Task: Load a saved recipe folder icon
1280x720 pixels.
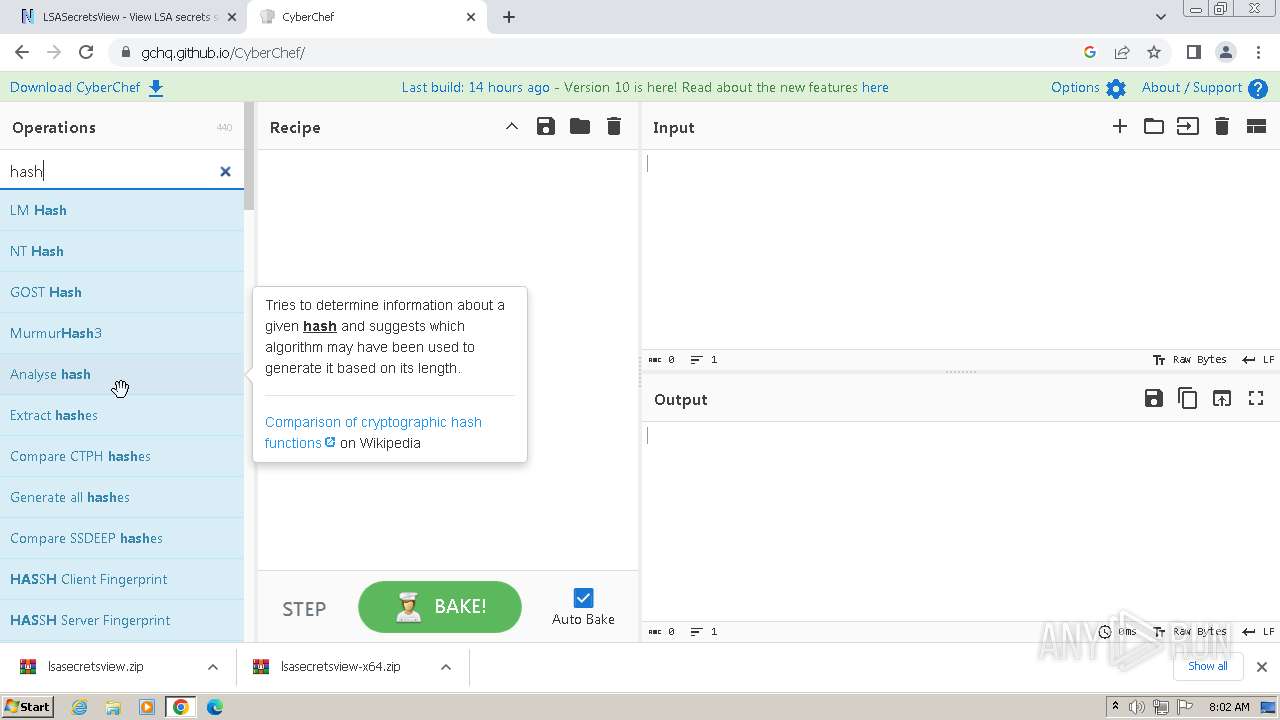Action: tap(580, 126)
